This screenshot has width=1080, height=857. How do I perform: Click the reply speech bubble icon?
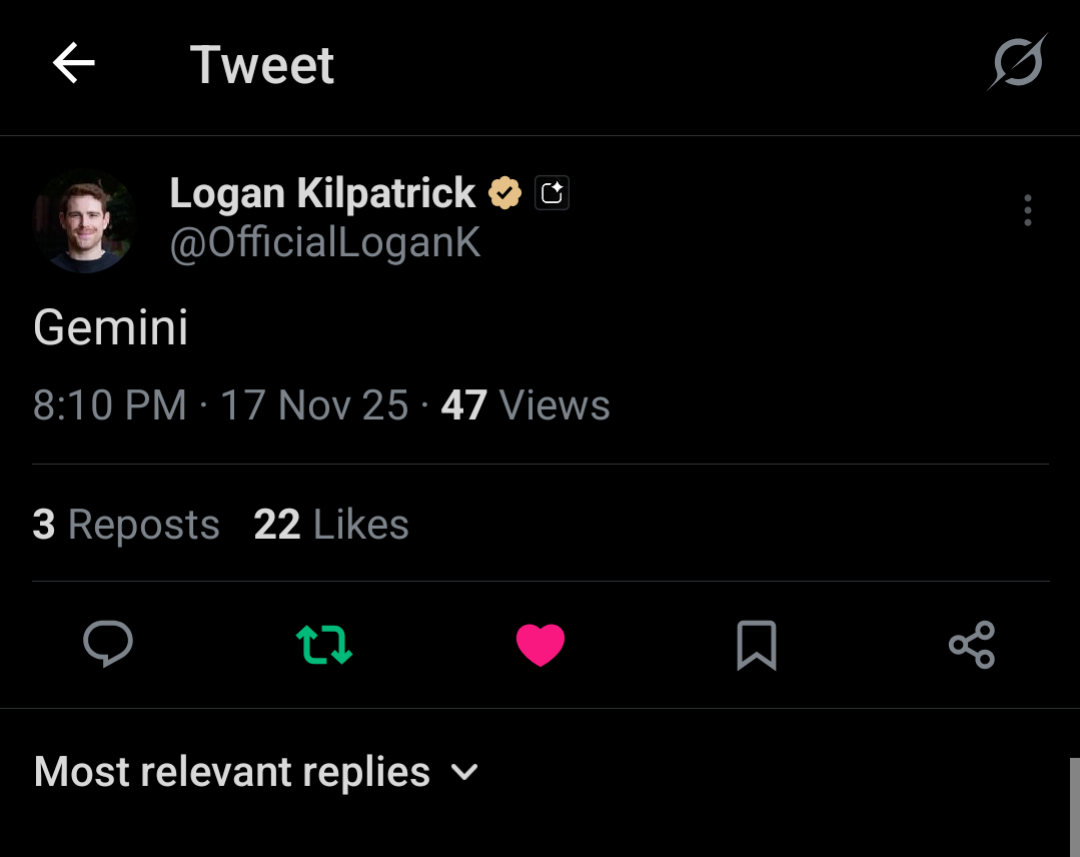[108, 644]
